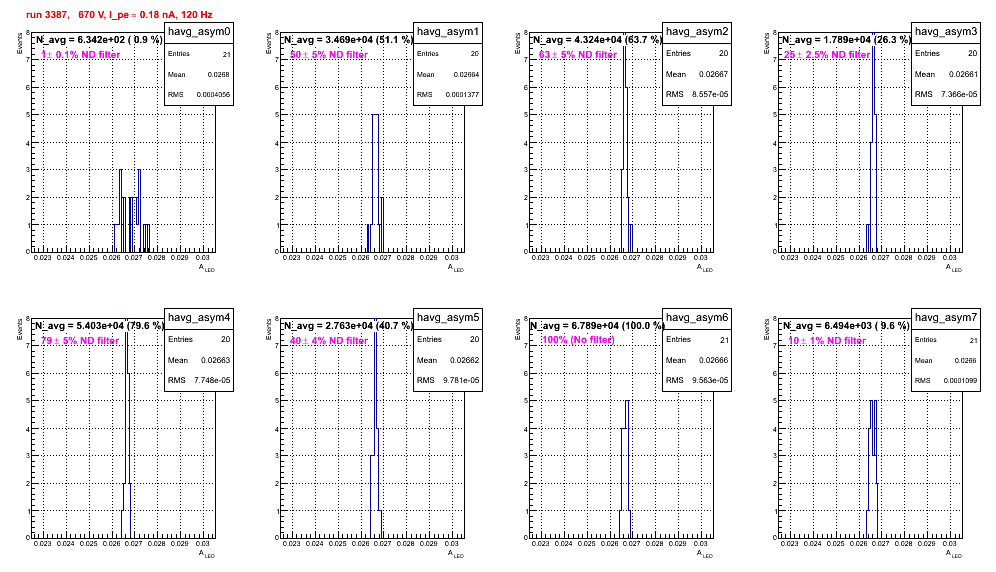The image size is (996, 572).
Task: Click Entries 20 row in havg_asym5 stats
Action: coord(448,340)
